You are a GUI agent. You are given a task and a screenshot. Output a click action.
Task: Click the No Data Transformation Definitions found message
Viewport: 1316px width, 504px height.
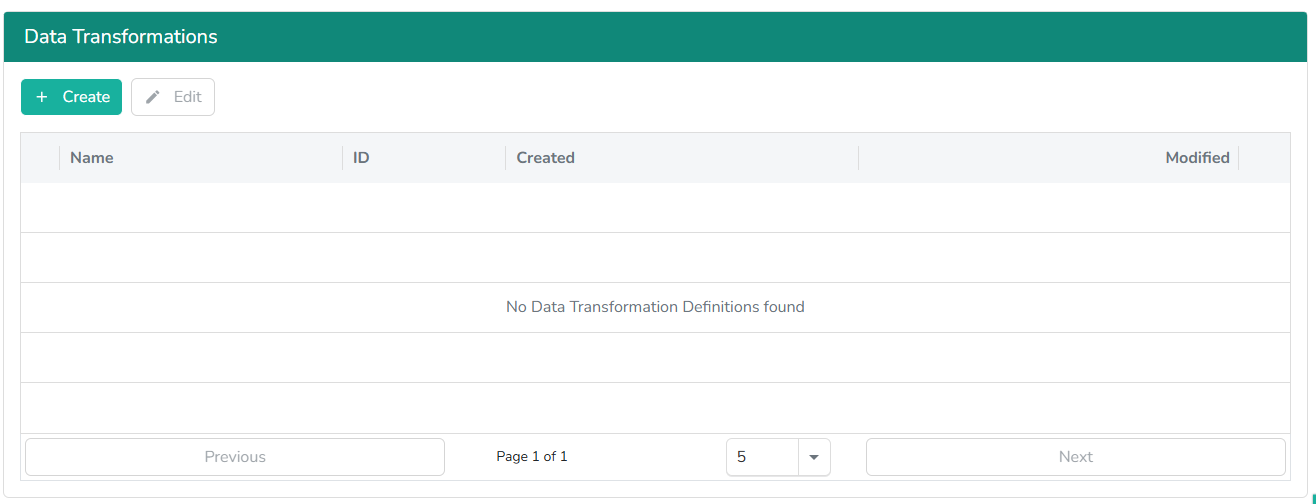[655, 307]
